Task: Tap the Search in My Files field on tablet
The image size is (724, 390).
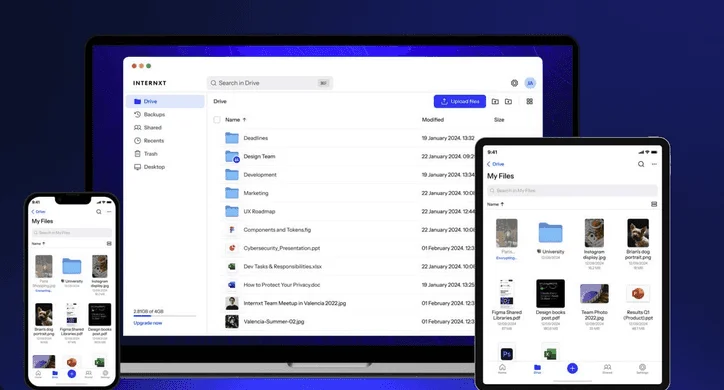Action: pyautogui.click(x=572, y=191)
